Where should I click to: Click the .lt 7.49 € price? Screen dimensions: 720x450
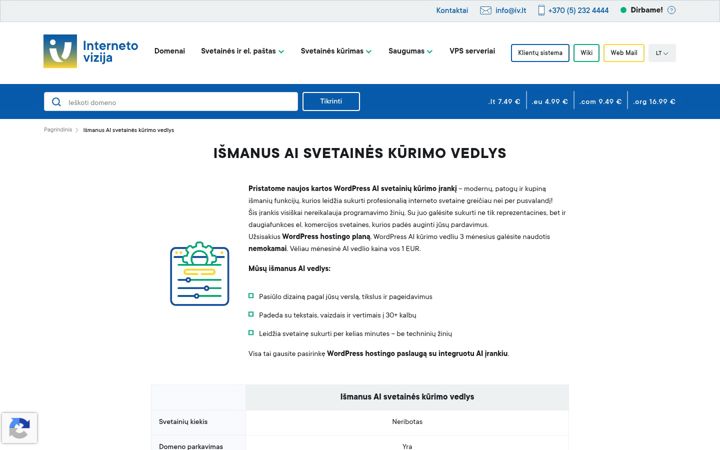coord(504,101)
